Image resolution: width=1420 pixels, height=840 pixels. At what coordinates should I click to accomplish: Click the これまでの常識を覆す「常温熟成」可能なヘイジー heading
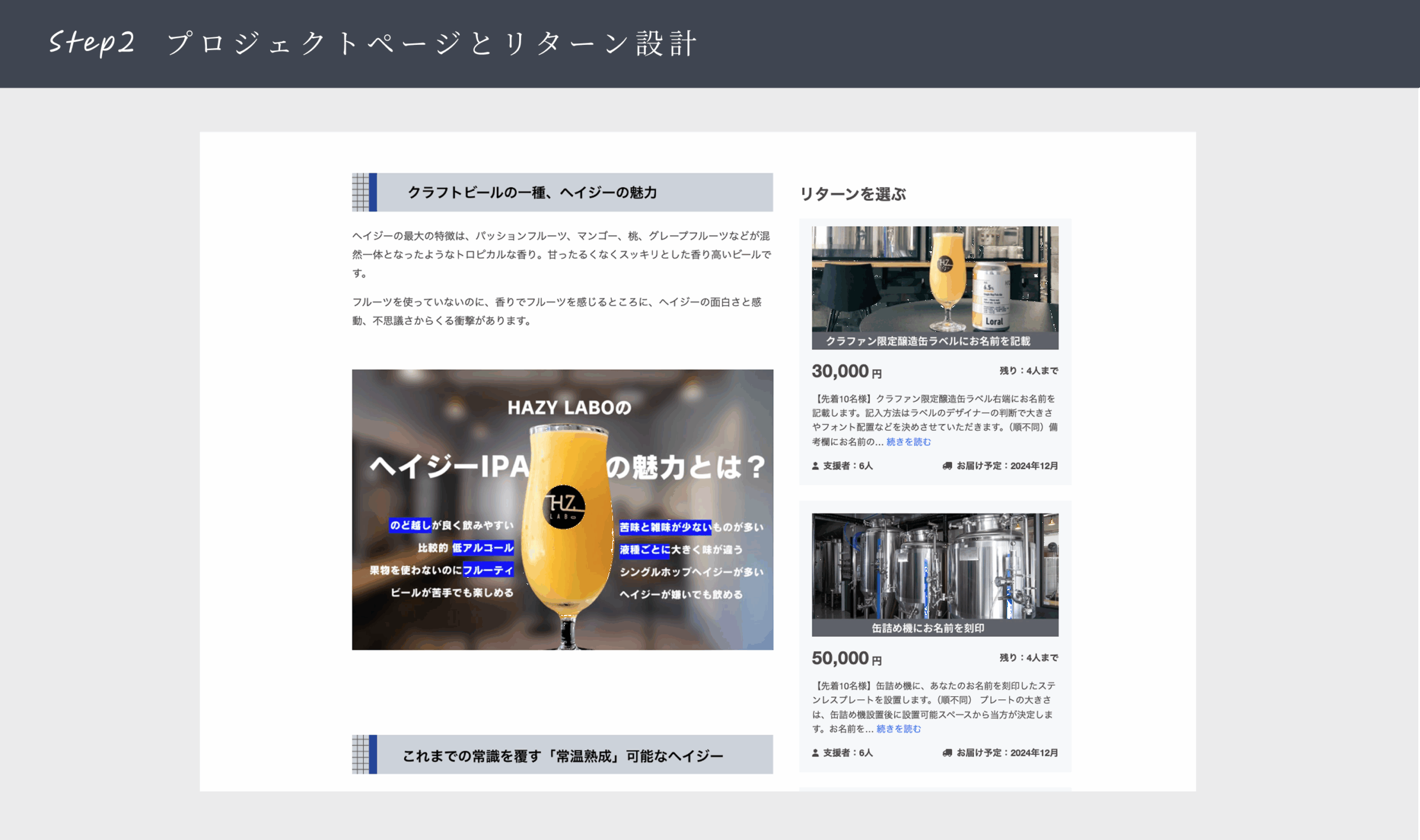tap(563, 756)
